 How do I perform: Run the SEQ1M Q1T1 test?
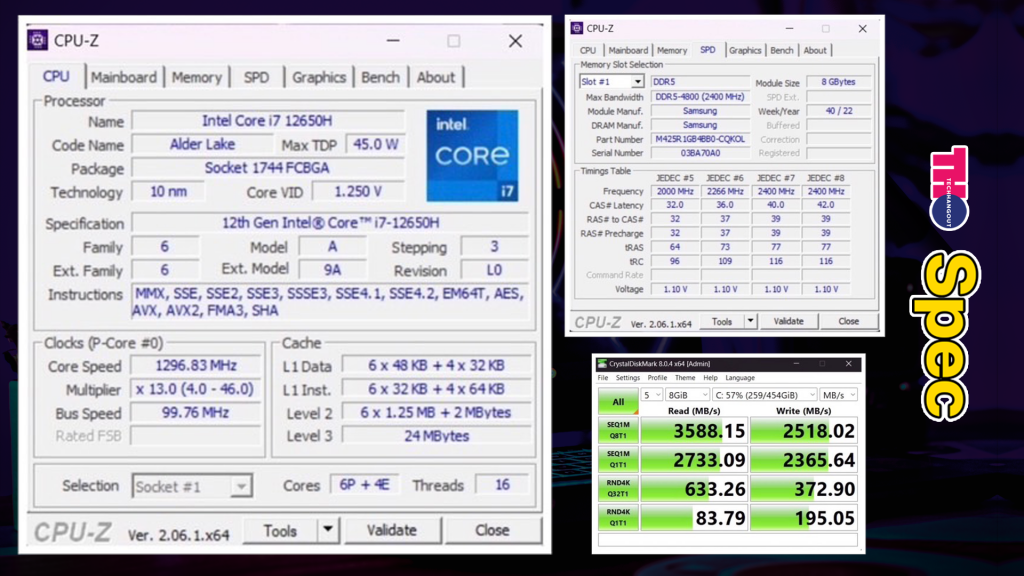[618, 459]
